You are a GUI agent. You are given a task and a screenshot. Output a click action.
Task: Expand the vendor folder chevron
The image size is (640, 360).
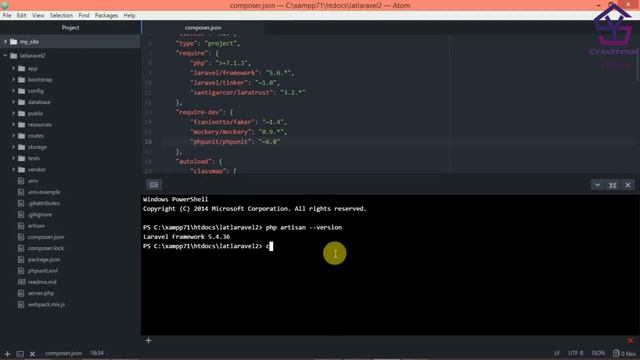[13, 169]
